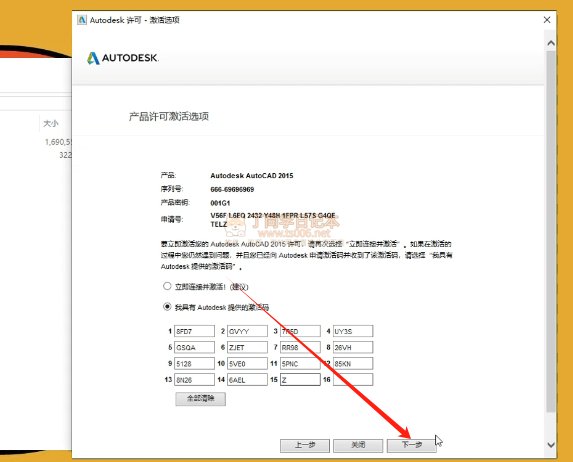The width and height of the screenshot is (573, 462).
Task: Click activation code field 5 containing GSQA
Action: (194, 347)
